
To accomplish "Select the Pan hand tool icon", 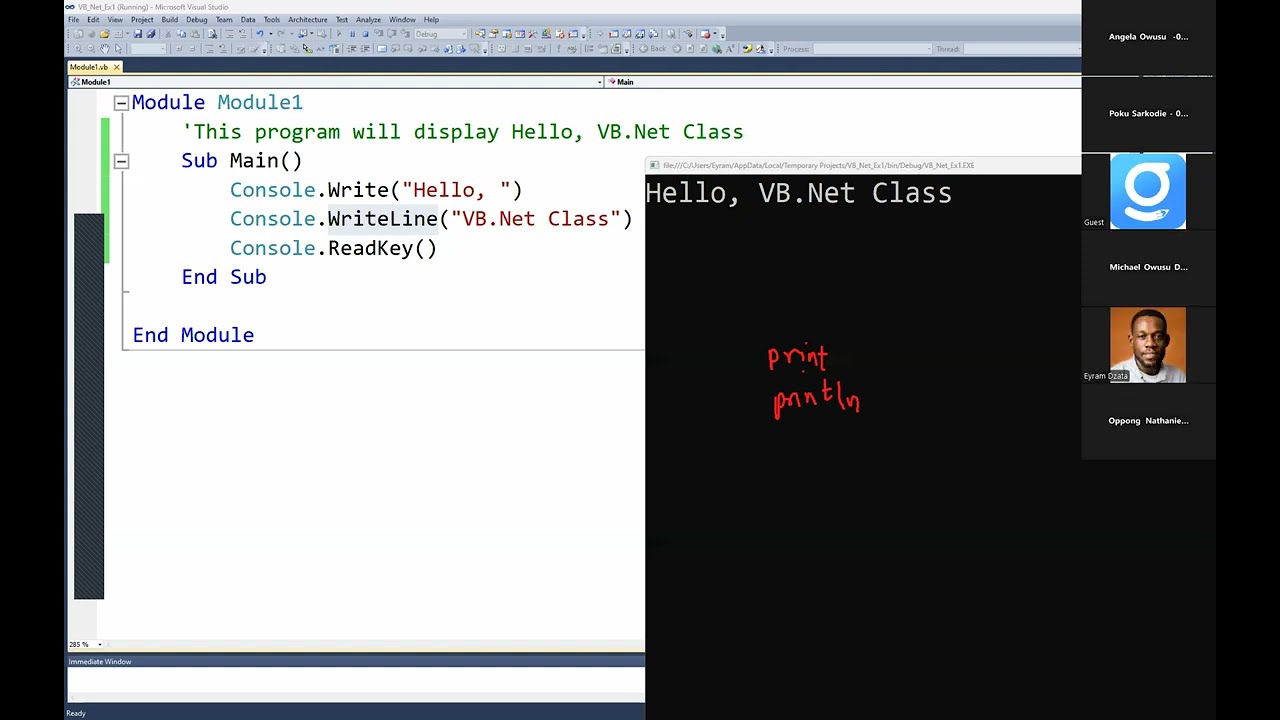I will [x=104, y=49].
